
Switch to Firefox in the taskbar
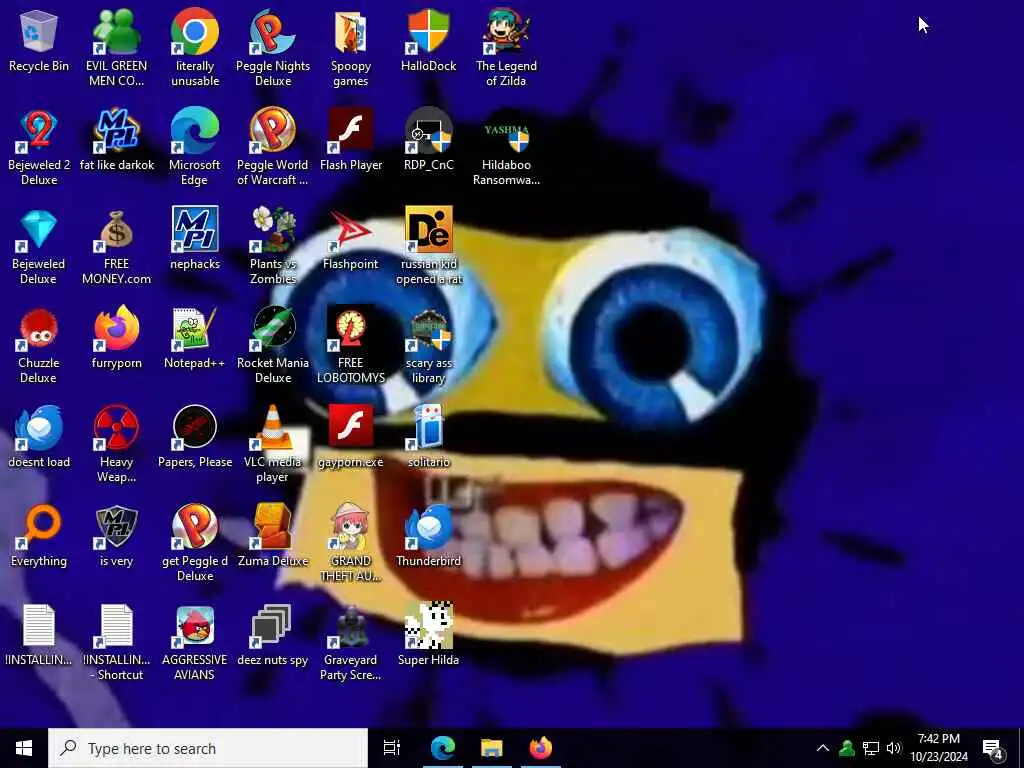[x=541, y=748]
